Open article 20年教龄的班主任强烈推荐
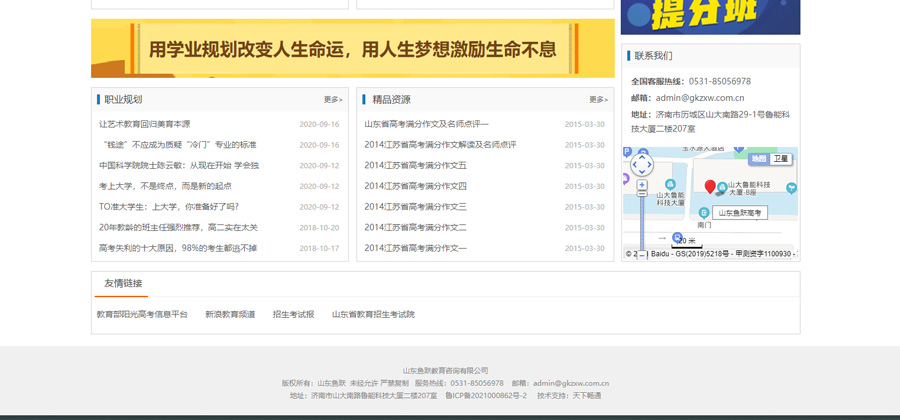This screenshot has height=420, width=900. coord(178,227)
